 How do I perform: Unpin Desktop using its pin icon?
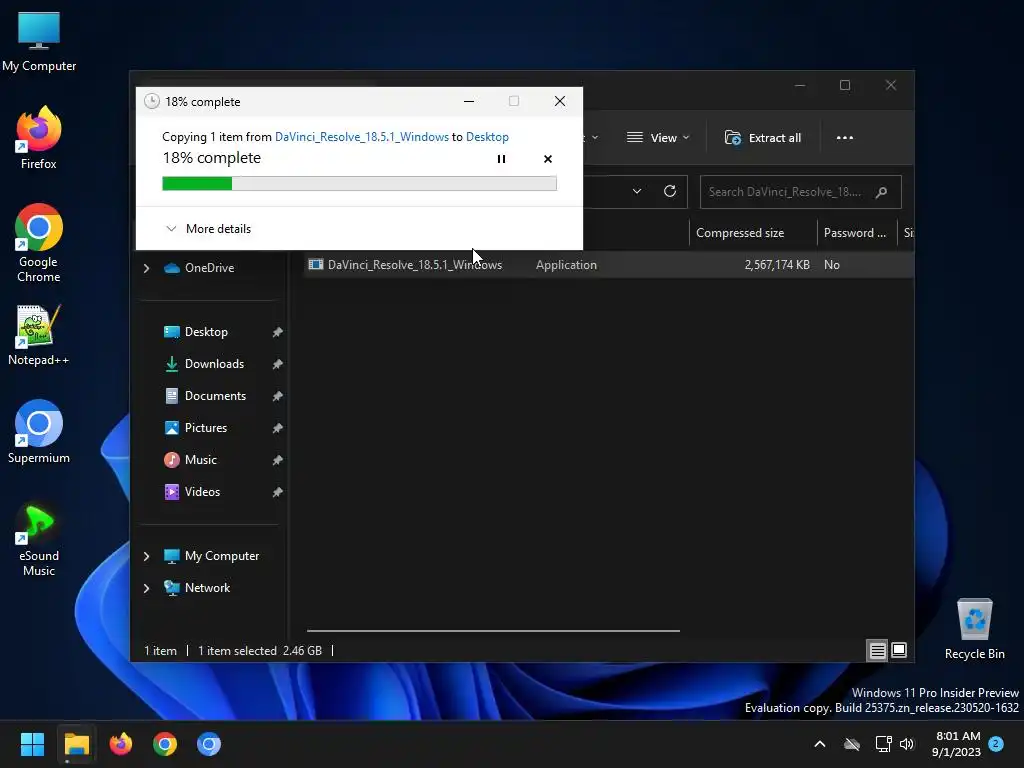(x=277, y=332)
